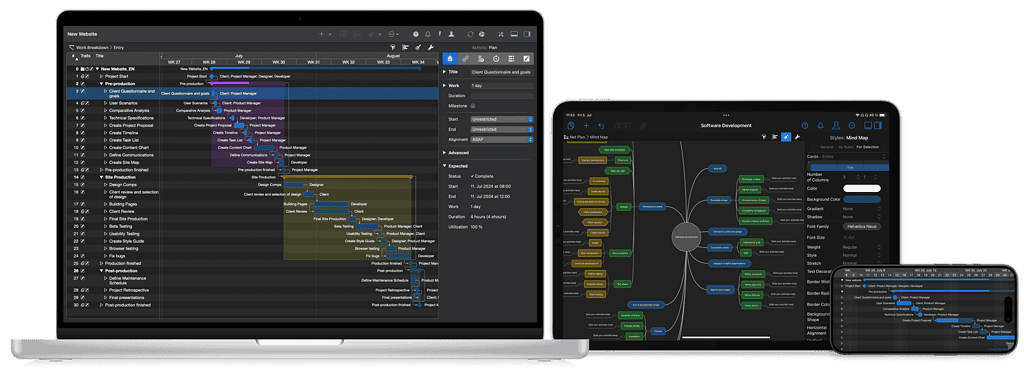Open the bell icon in iPad toolbar
Screen dimensions: 1024x368
pos(820,125)
